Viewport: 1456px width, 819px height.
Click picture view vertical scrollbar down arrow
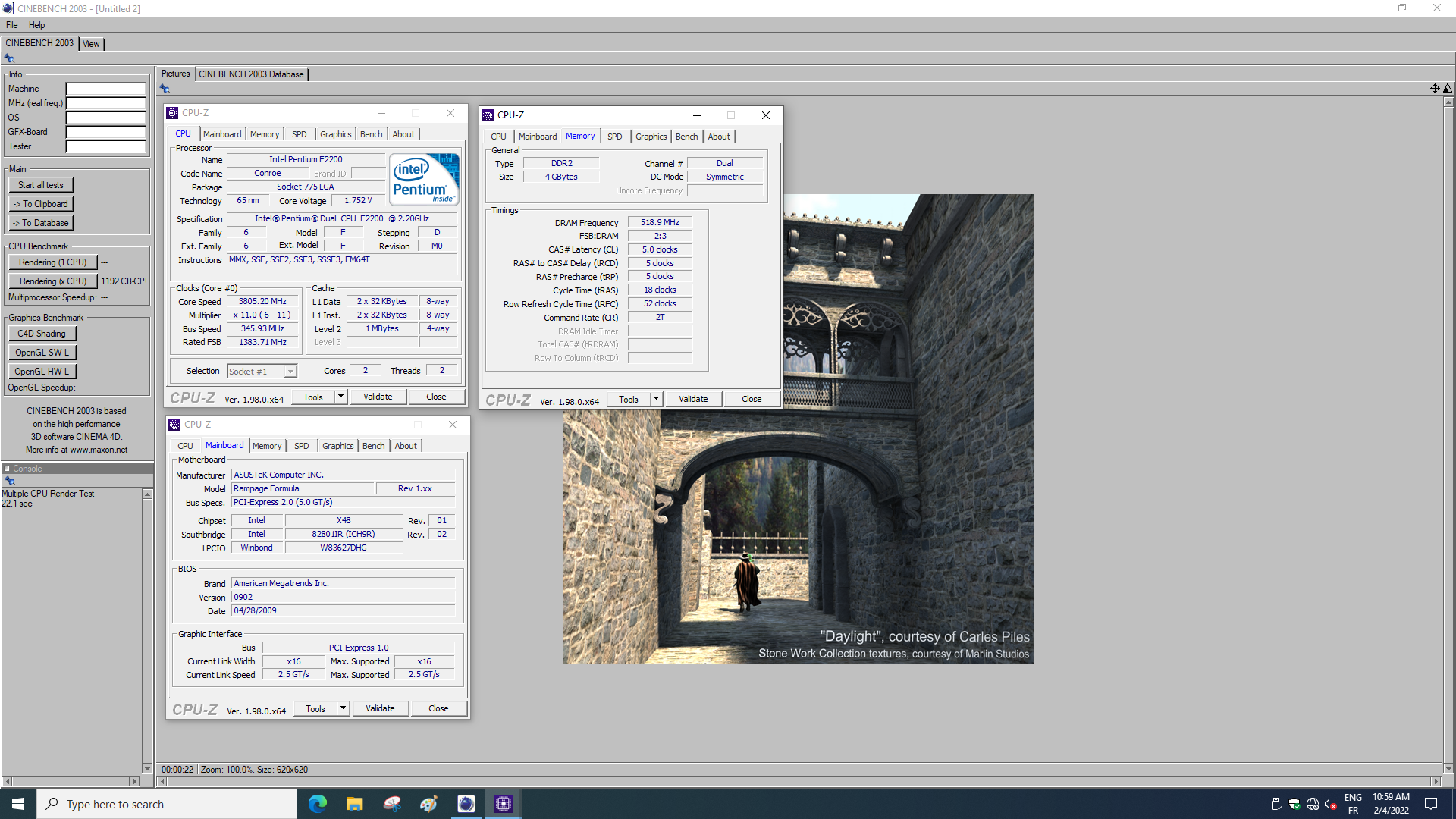click(1448, 768)
